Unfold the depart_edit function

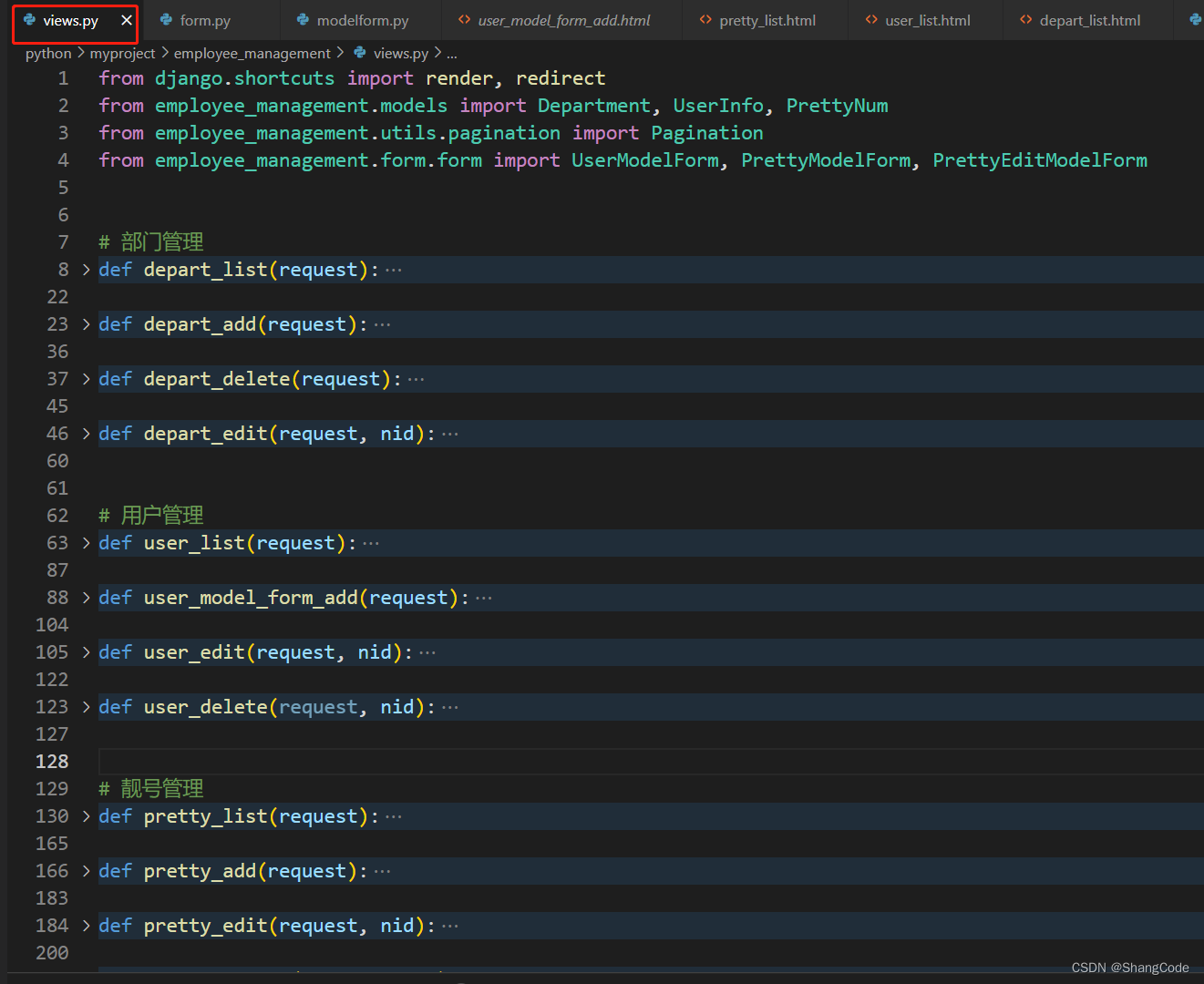tap(86, 434)
